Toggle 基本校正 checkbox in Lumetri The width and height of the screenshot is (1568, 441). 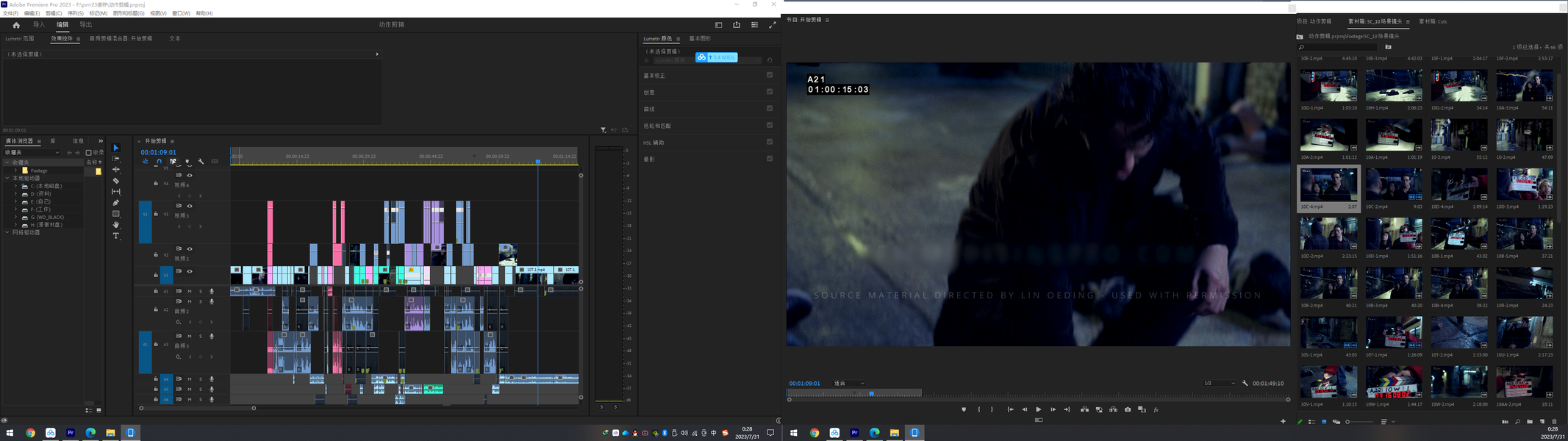pyautogui.click(x=770, y=75)
